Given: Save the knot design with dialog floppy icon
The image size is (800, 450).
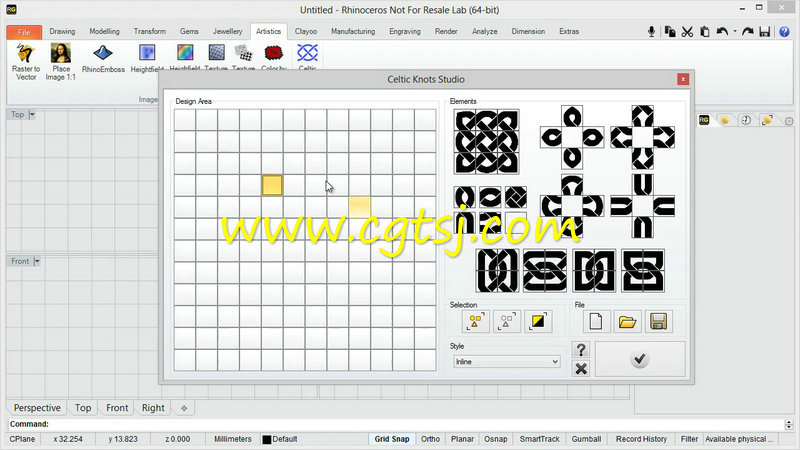Looking at the screenshot, I should click(658, 321).
